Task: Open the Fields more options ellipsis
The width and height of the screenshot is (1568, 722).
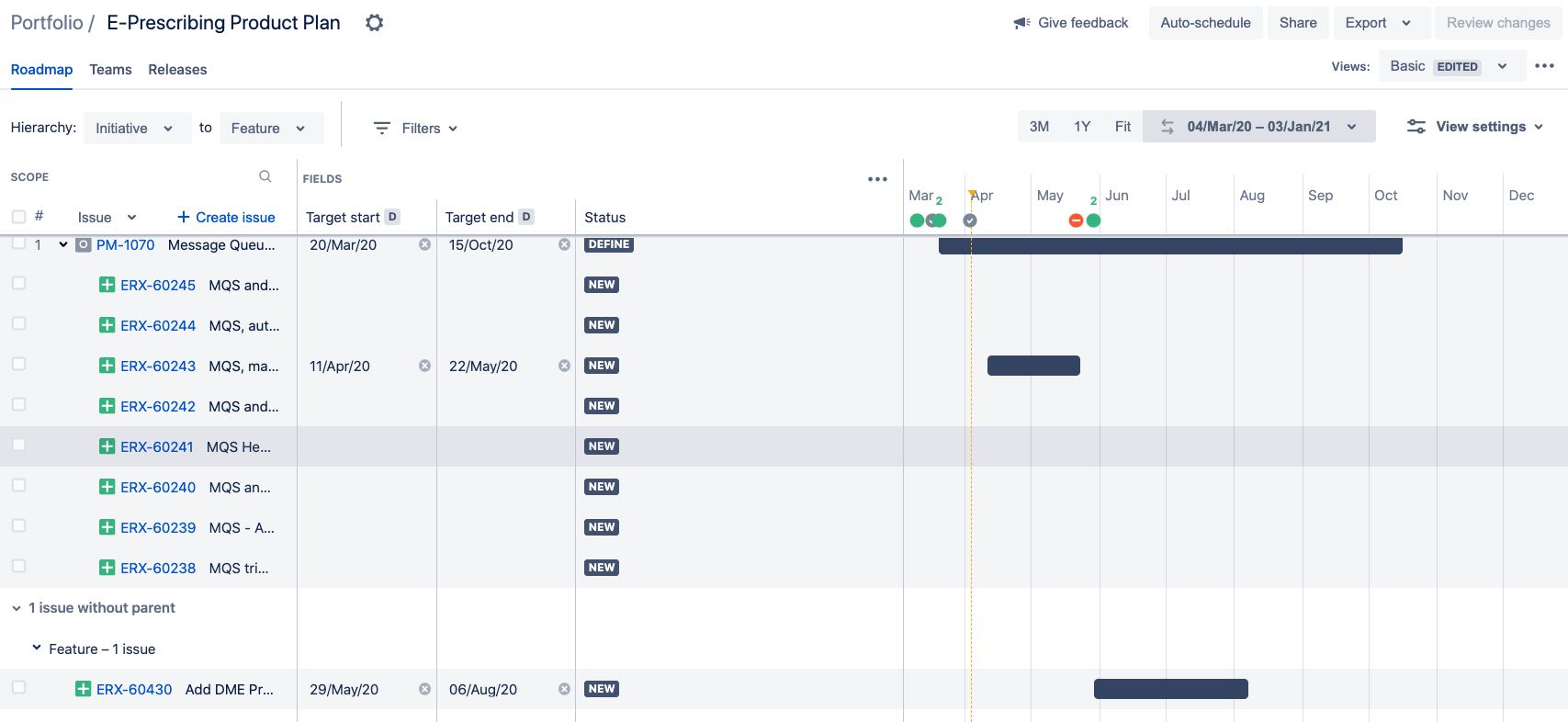Action: tap(877, 179)
